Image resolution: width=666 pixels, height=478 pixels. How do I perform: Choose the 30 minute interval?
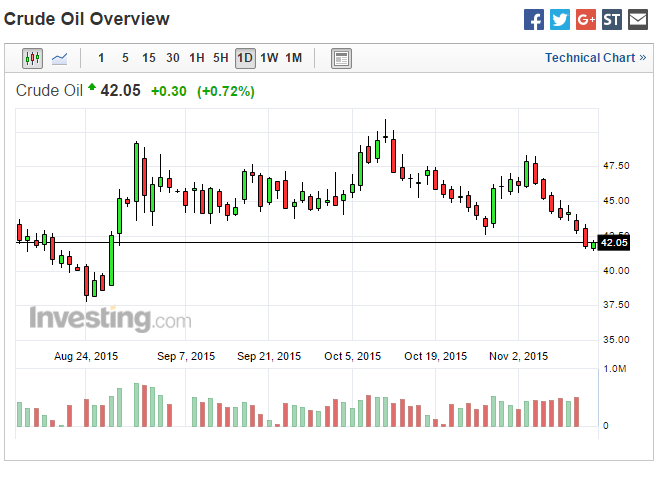coord(172,58)
